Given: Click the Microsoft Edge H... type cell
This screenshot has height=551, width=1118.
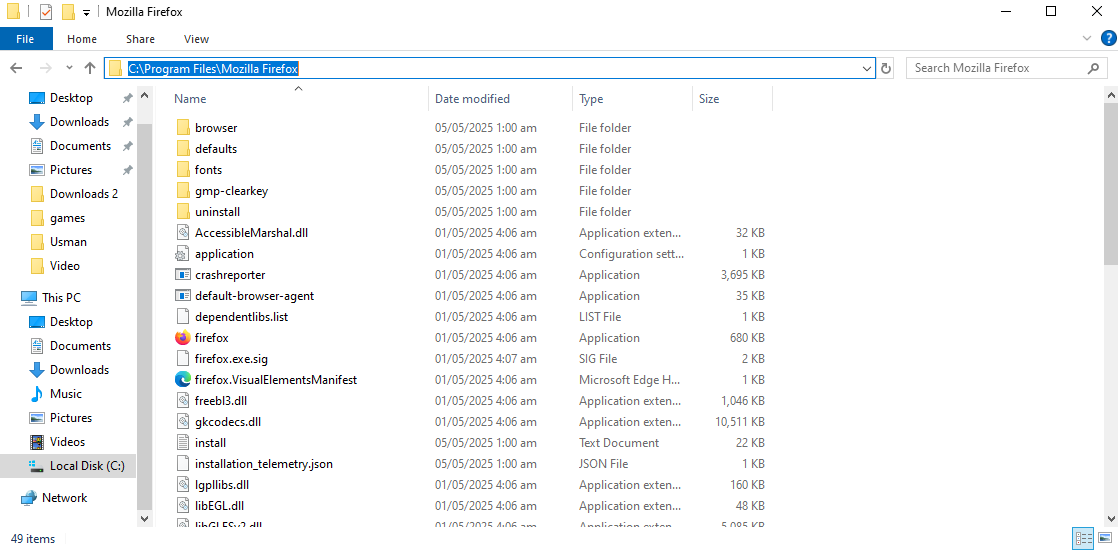Looking at the screenshot, I should (630, 380).
